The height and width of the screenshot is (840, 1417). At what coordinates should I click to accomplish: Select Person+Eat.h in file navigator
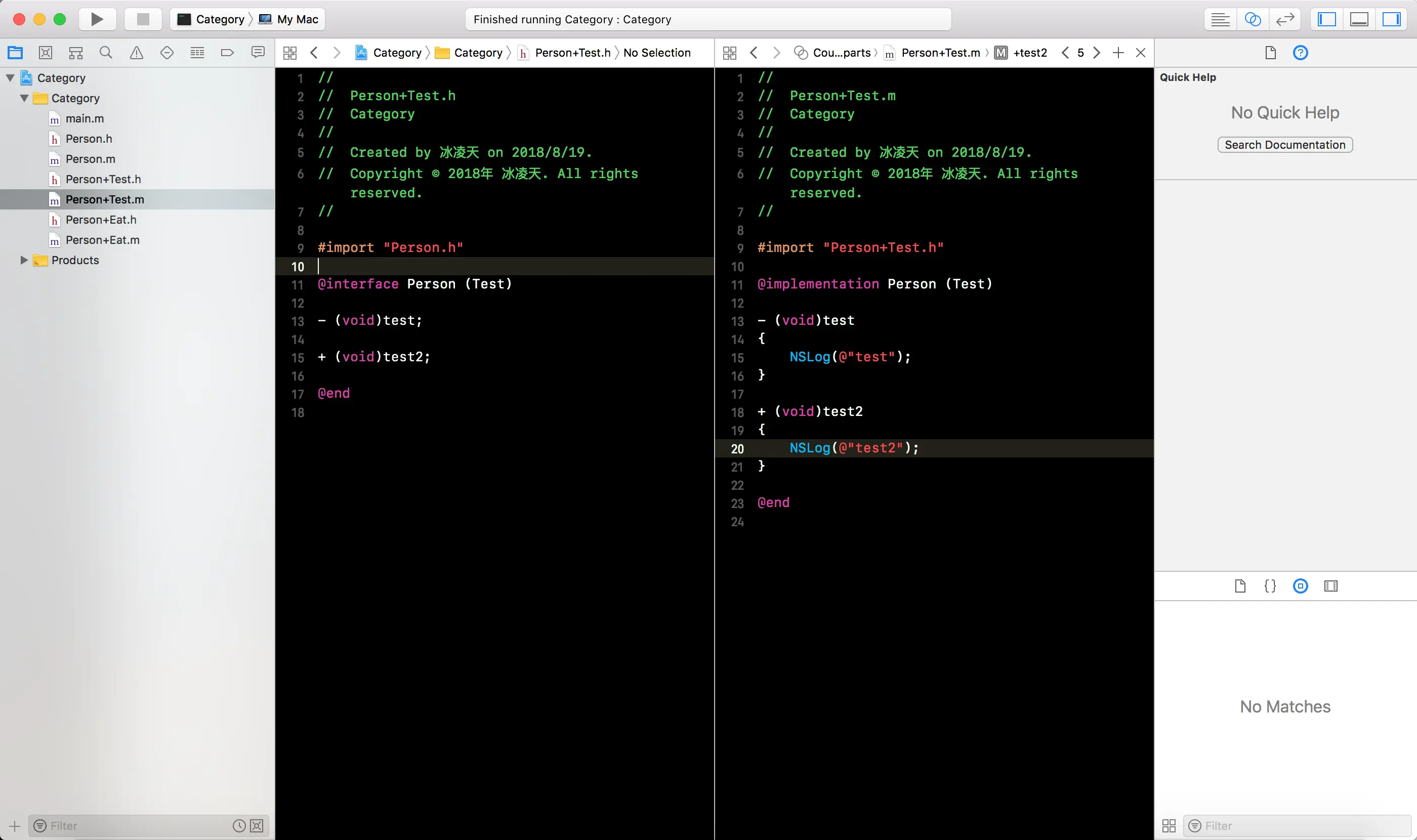pos(101,220)
